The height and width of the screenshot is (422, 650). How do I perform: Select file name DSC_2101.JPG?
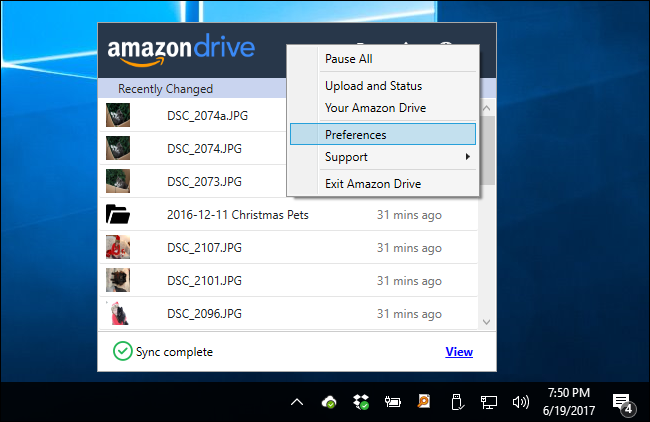coord(204,281)
